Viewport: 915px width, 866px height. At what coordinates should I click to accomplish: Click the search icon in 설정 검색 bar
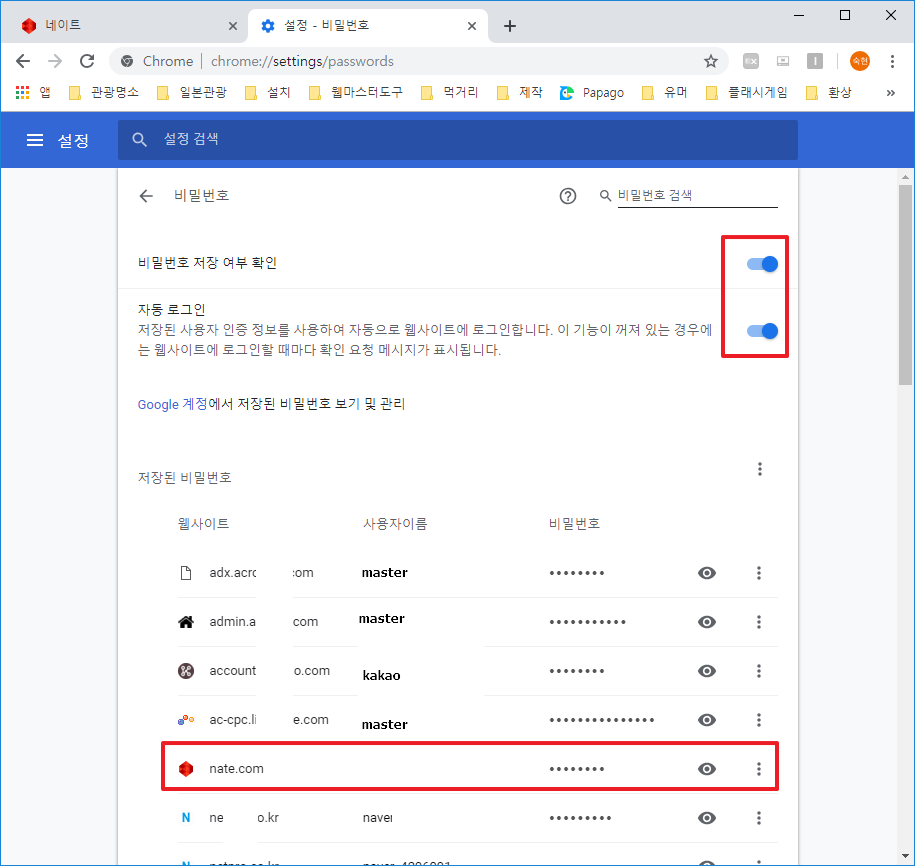tap(139, 139)
